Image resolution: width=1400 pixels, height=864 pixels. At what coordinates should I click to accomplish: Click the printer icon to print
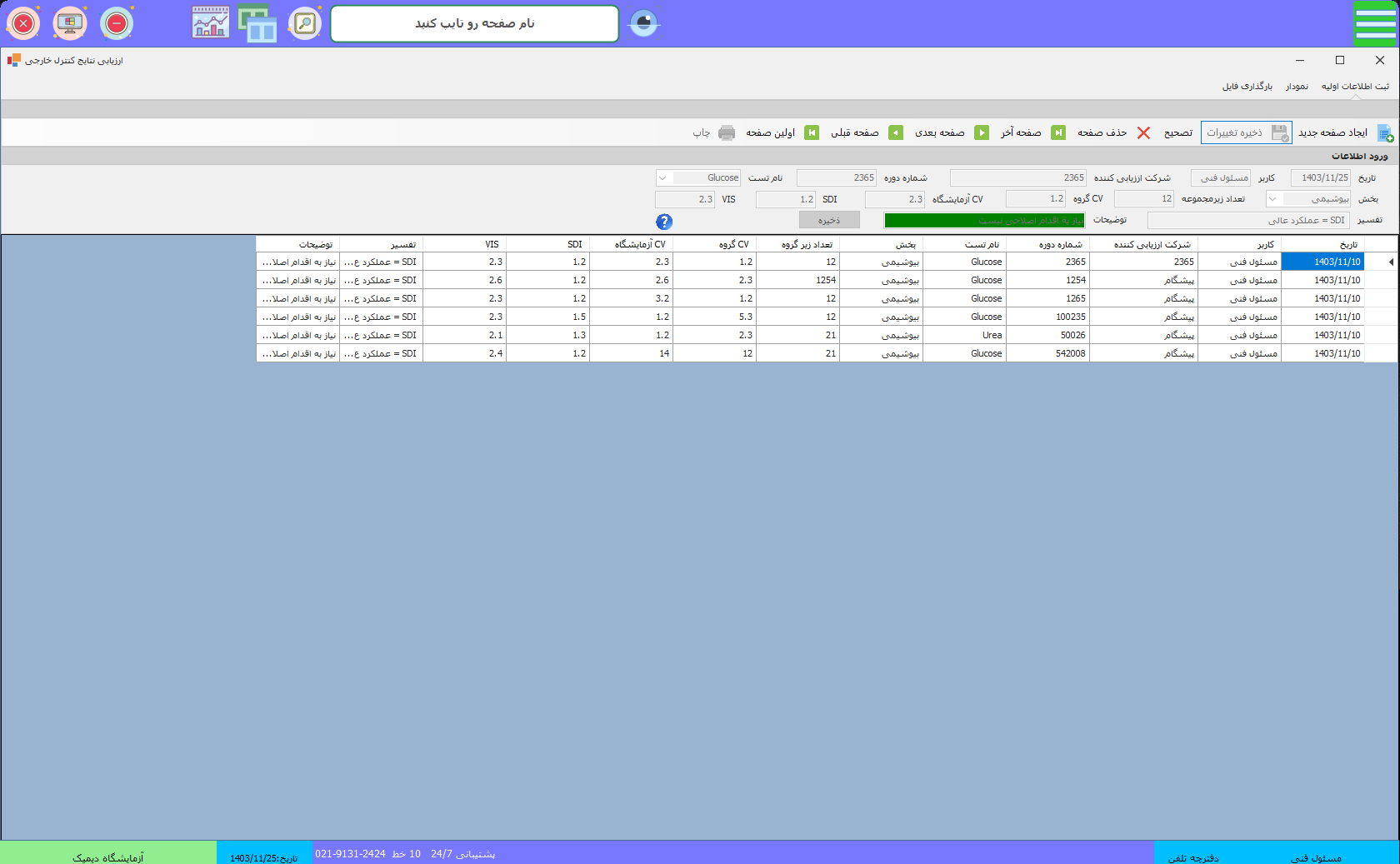pos(727,133)
